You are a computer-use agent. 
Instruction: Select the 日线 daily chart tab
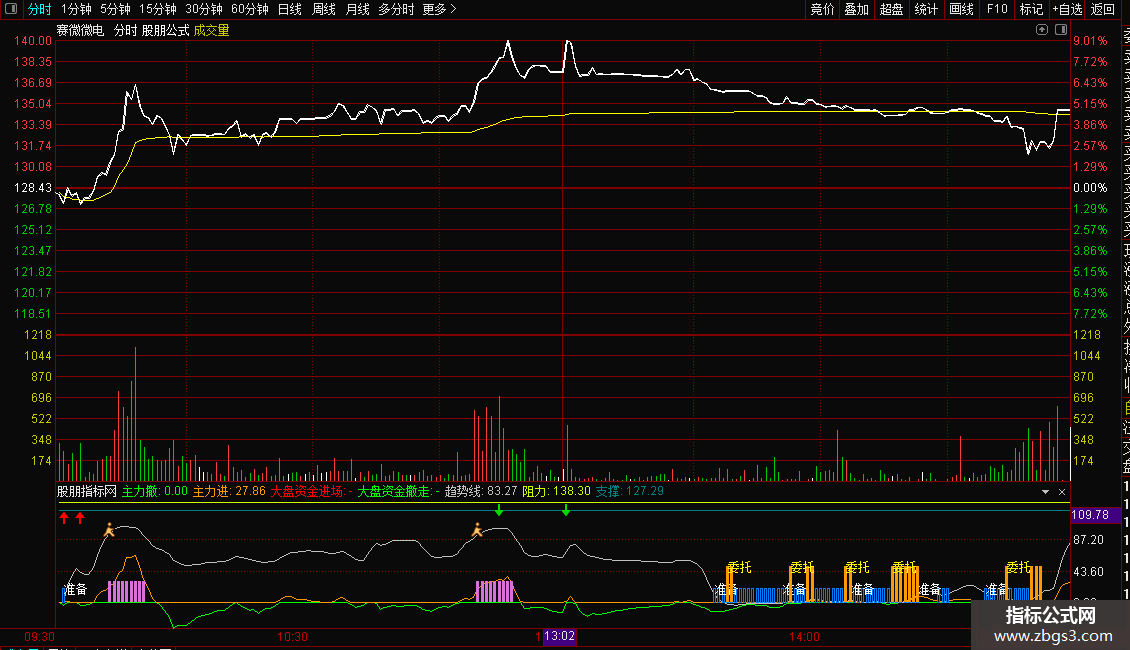289,9
